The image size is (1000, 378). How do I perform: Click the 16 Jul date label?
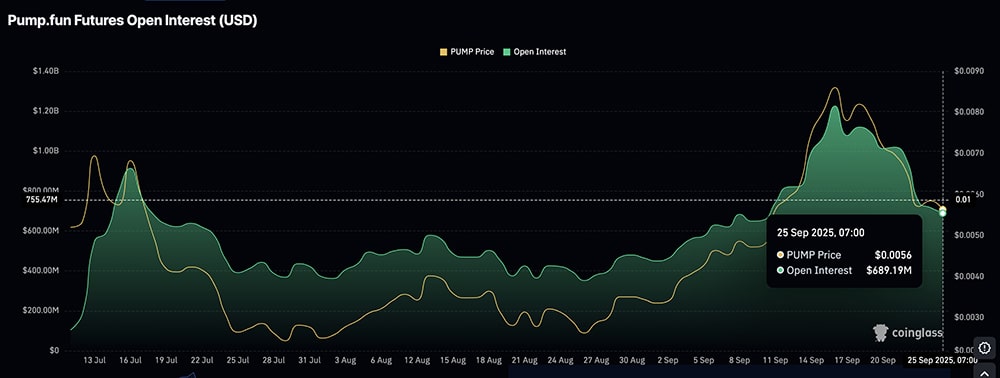point(130,361)
